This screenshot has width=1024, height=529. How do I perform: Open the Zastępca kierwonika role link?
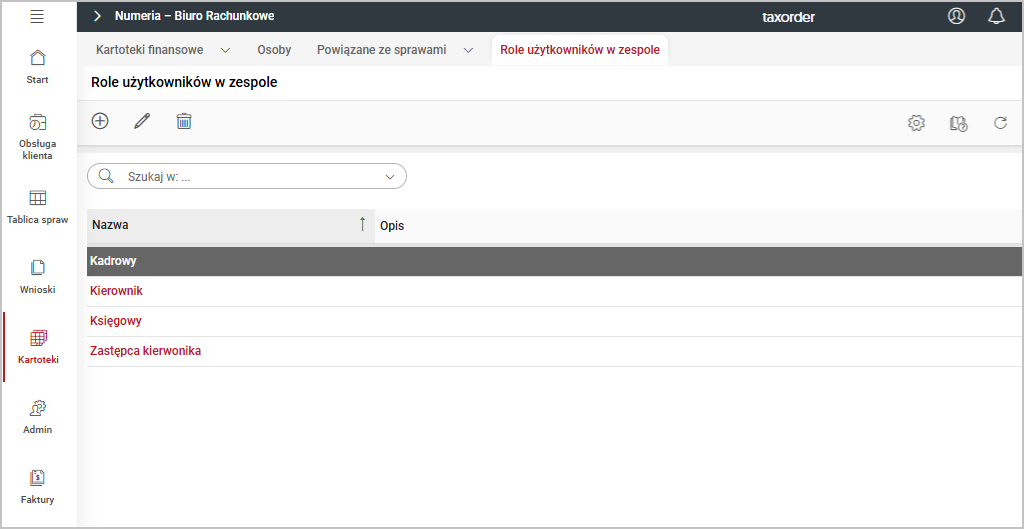[x=145, y=351]
